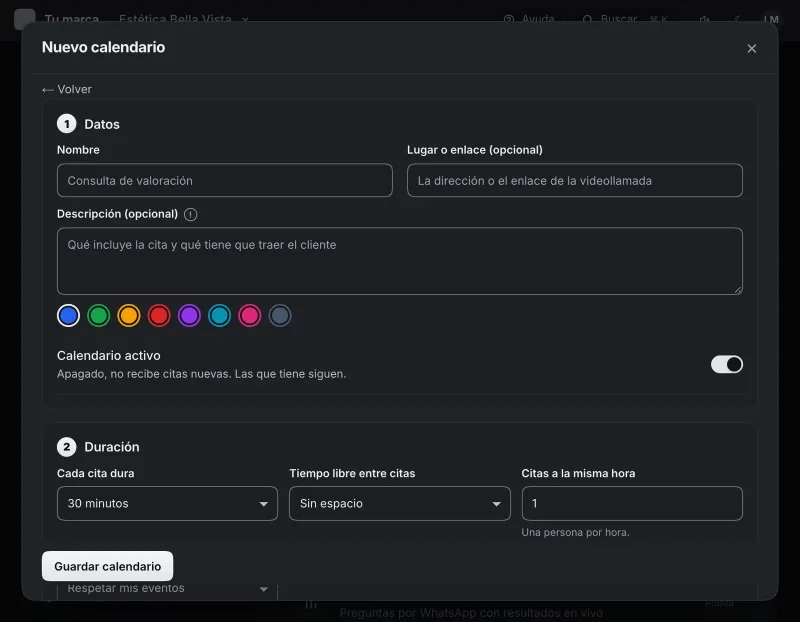The image size is (800, 622).
Task: Select the blue calendar color
Action: [68, 315]
